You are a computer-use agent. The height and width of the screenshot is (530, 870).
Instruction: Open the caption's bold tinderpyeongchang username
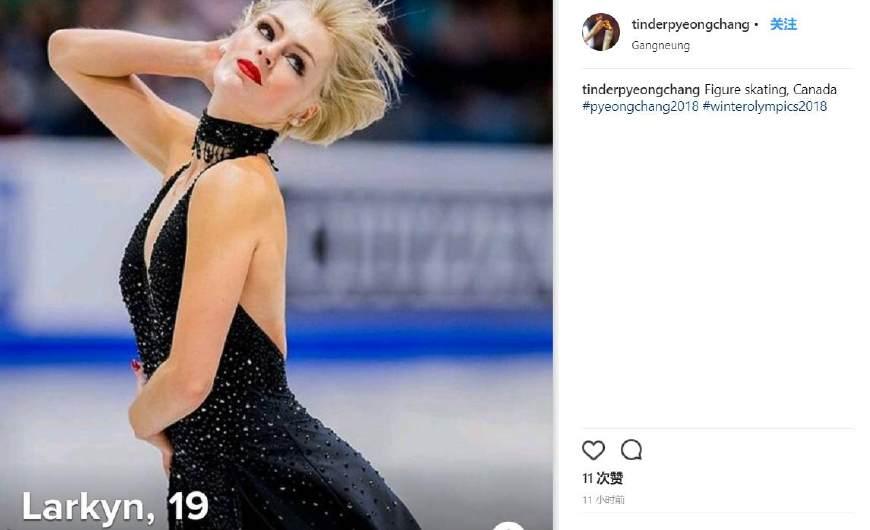tap(641, 89)
